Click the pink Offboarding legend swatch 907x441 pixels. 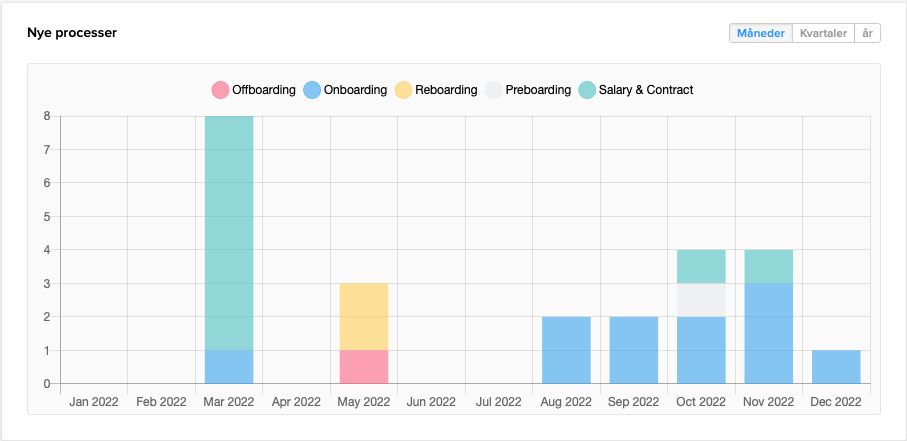(x=220, y=90)
